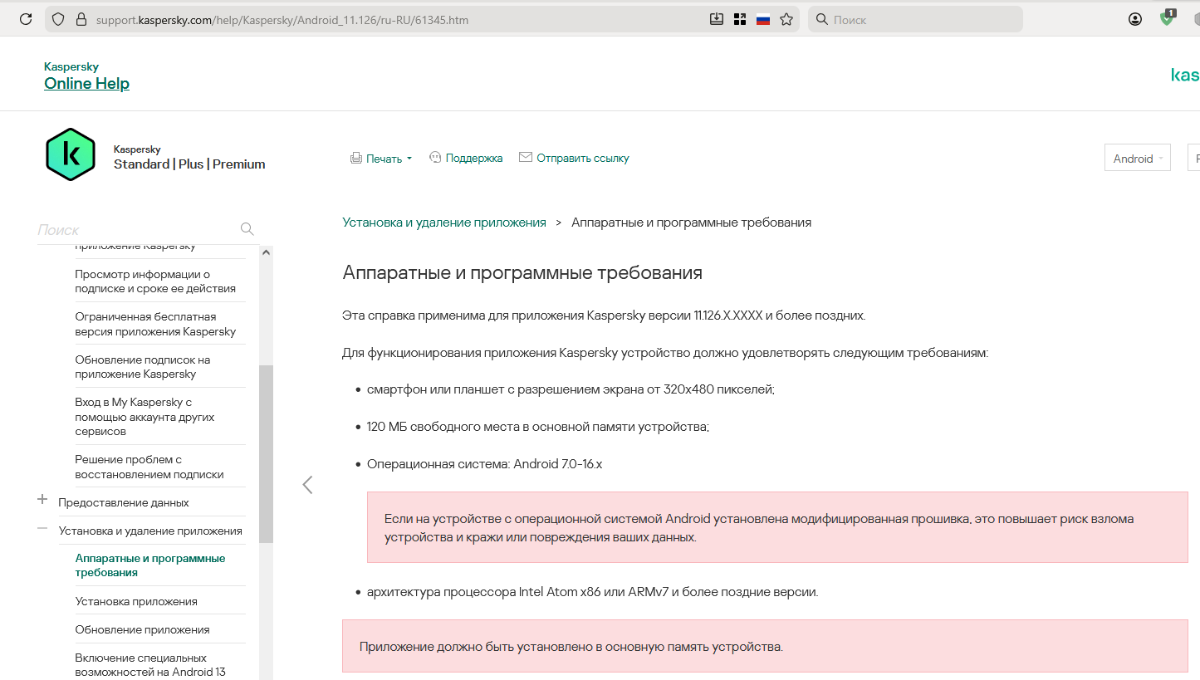1200x680 pixels.
Task: Open Вход в My Kaspersky topic
Action: click(144, 417)
